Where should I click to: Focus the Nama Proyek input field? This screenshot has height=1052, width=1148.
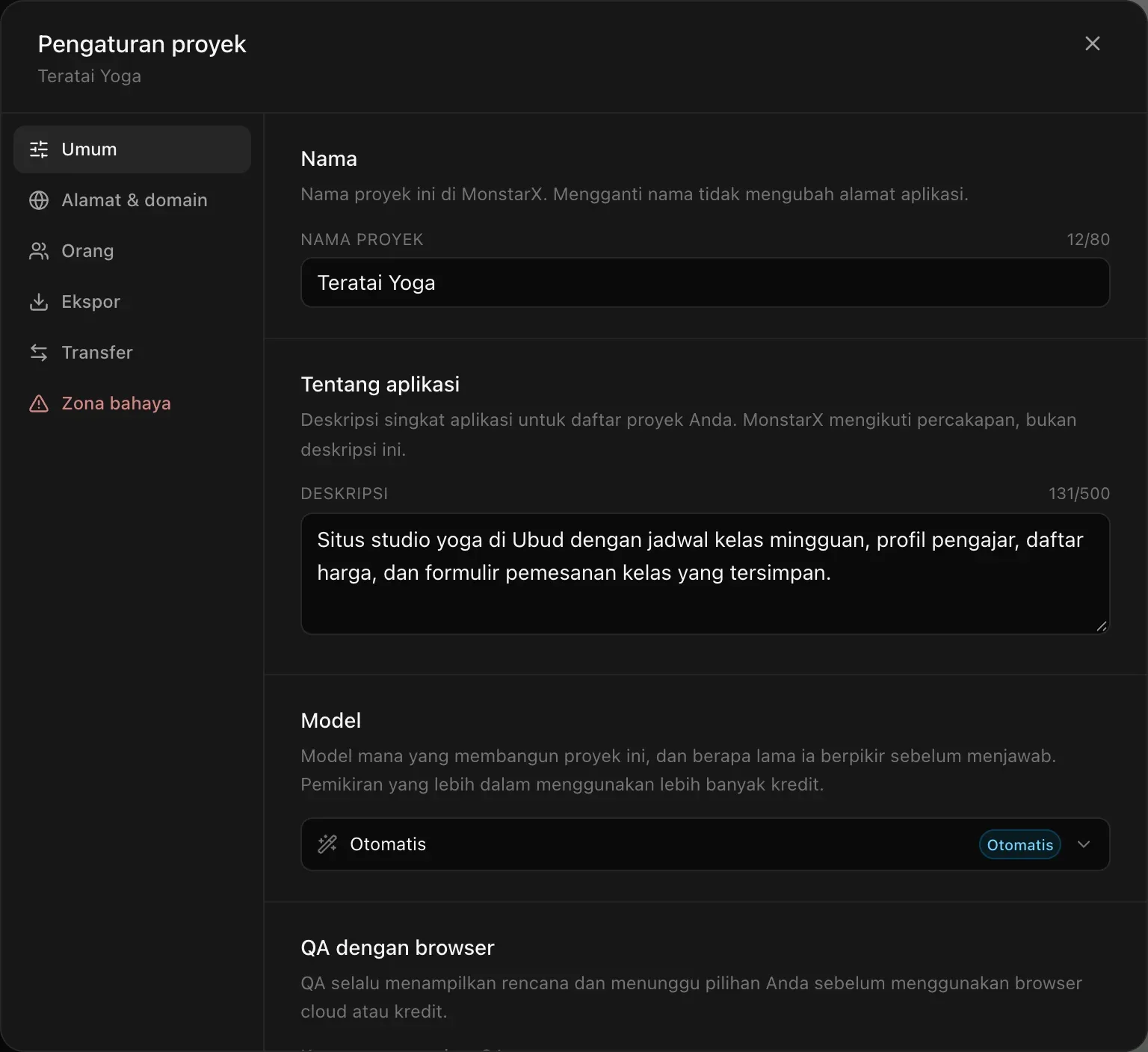(x=705, y=282)
